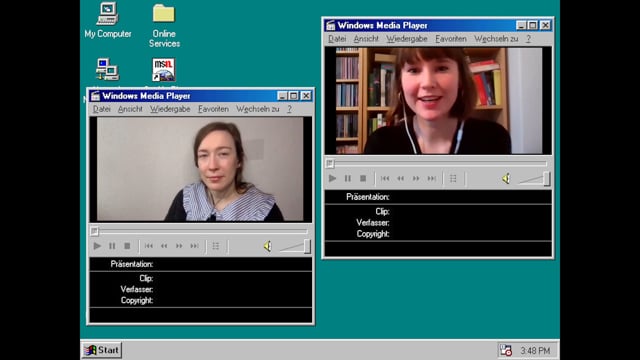640x360 pixels.
Task: Fast forward in the left Media Player window
Action: (179, 246)
